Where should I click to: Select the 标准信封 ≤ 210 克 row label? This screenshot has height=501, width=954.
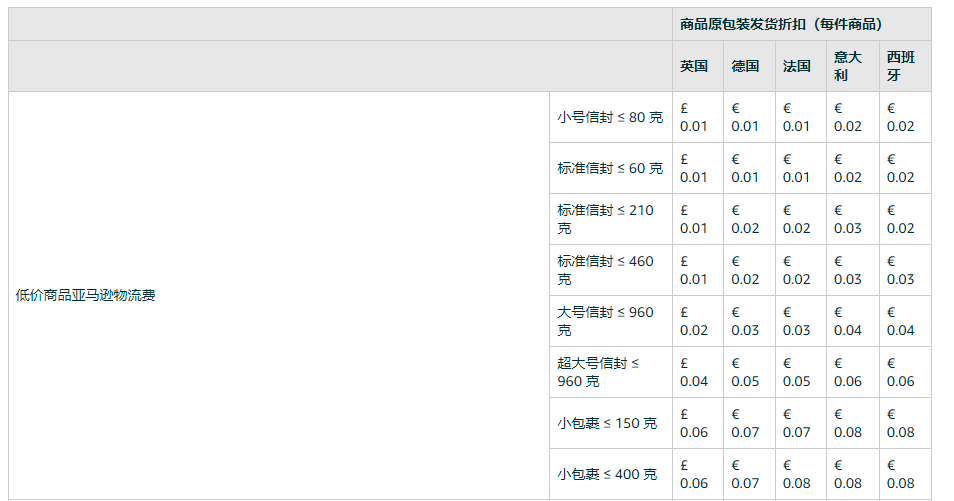(606, 219)
